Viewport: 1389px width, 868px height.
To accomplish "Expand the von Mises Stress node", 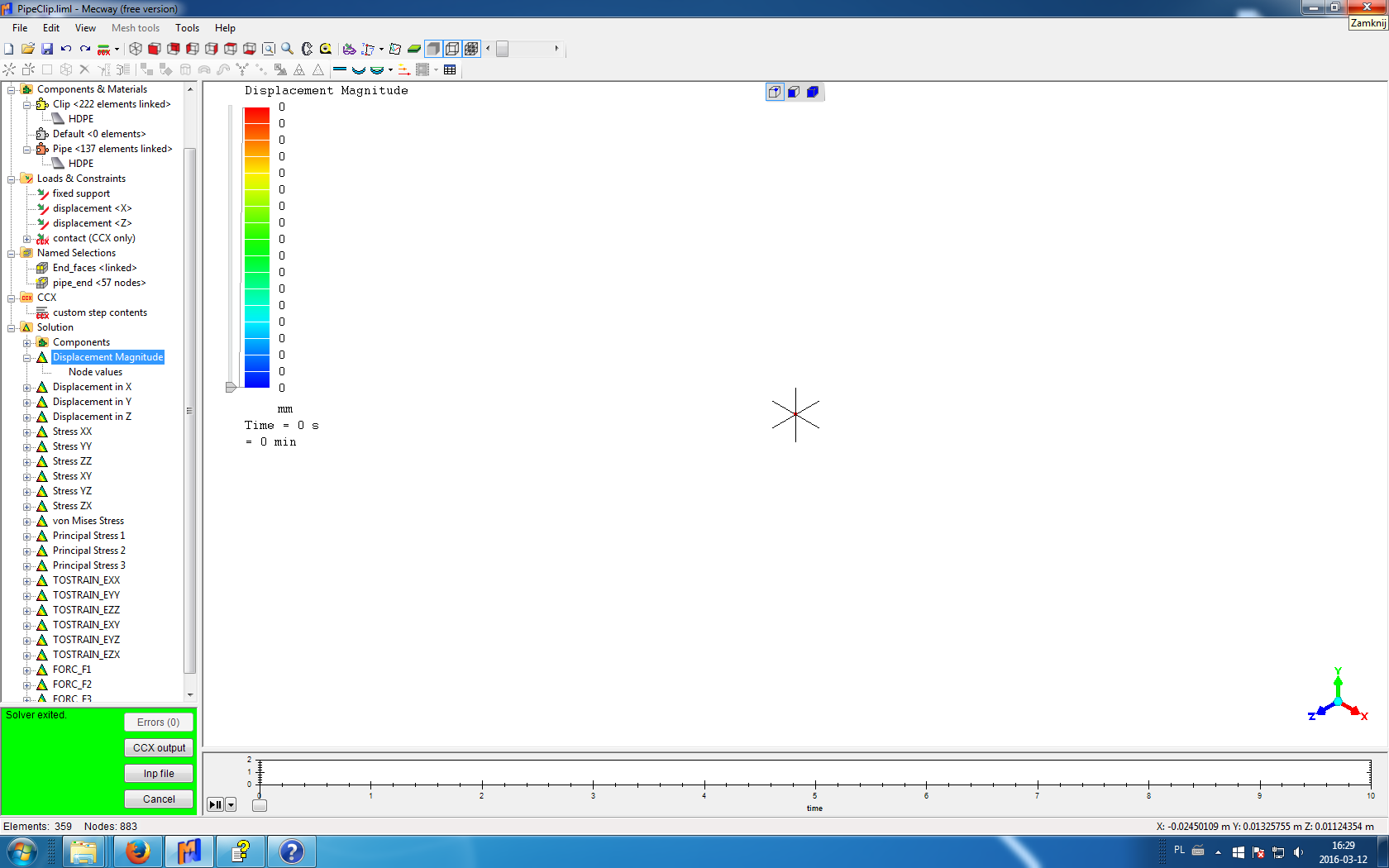I will [27, 522].
